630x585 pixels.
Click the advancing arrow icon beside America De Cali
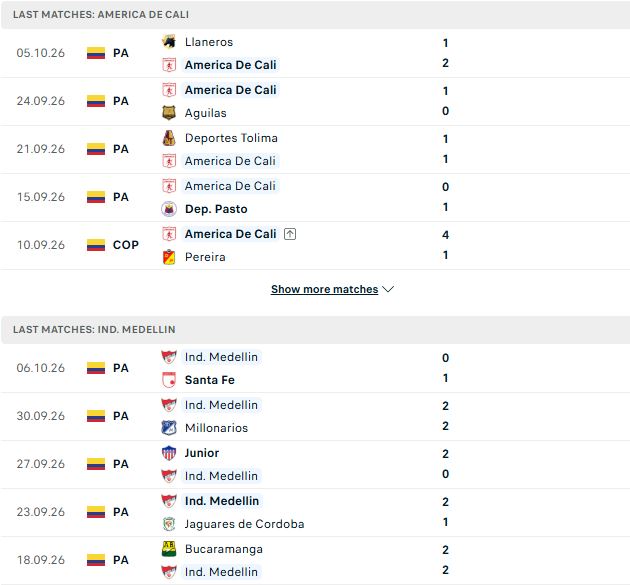tap(290, 234)
